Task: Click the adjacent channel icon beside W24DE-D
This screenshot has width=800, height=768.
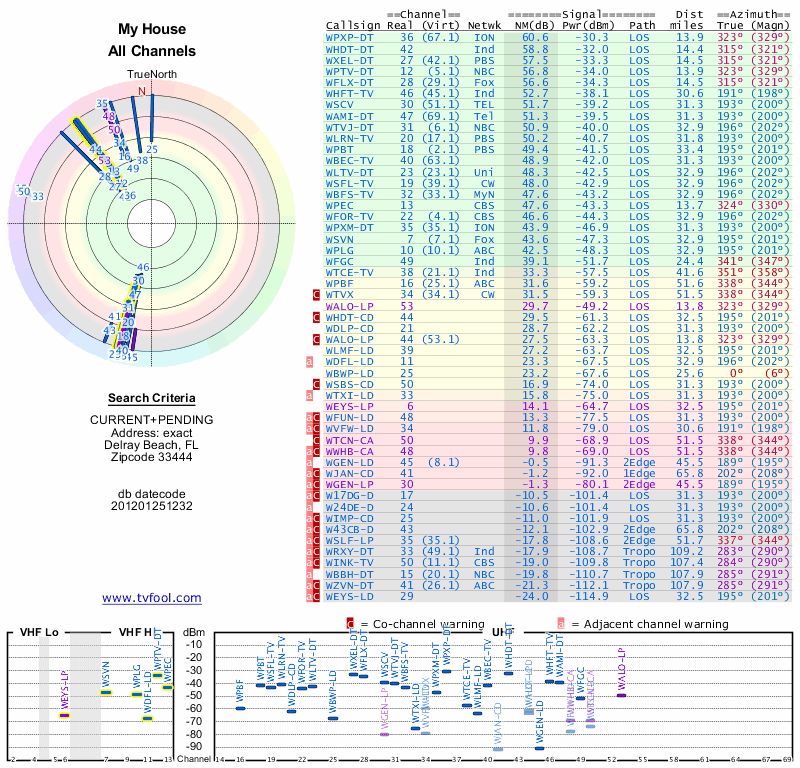Action: pyautogui.click(x=309, y=507)
